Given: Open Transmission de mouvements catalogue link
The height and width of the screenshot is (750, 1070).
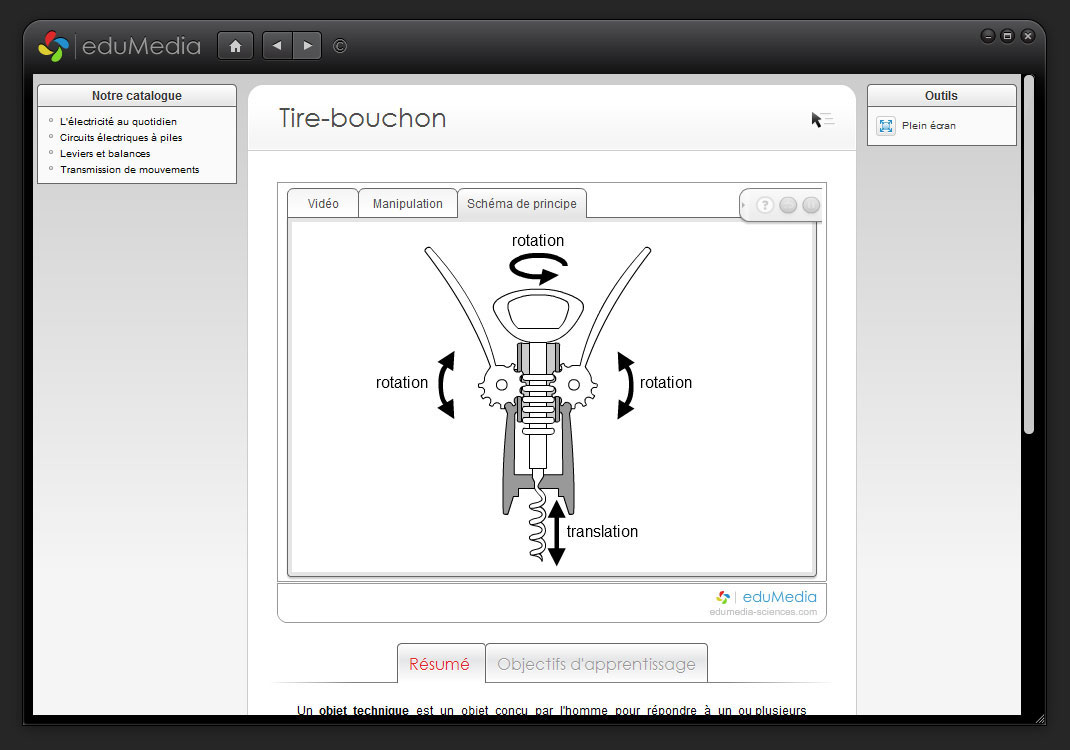Looking at the screenshot, I should [x=129, y=170].
